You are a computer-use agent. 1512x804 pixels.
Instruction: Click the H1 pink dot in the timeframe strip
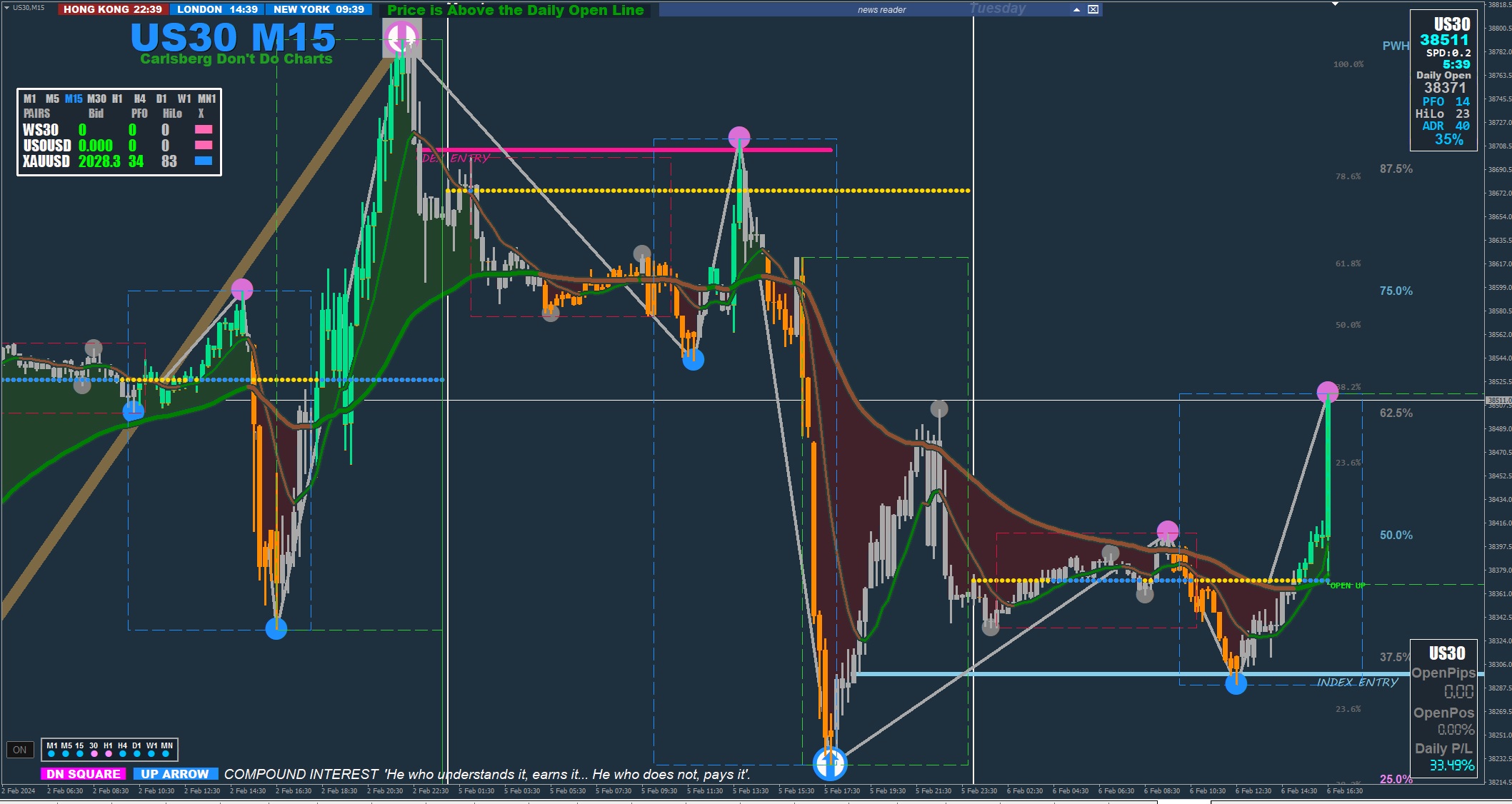(109, 754)
